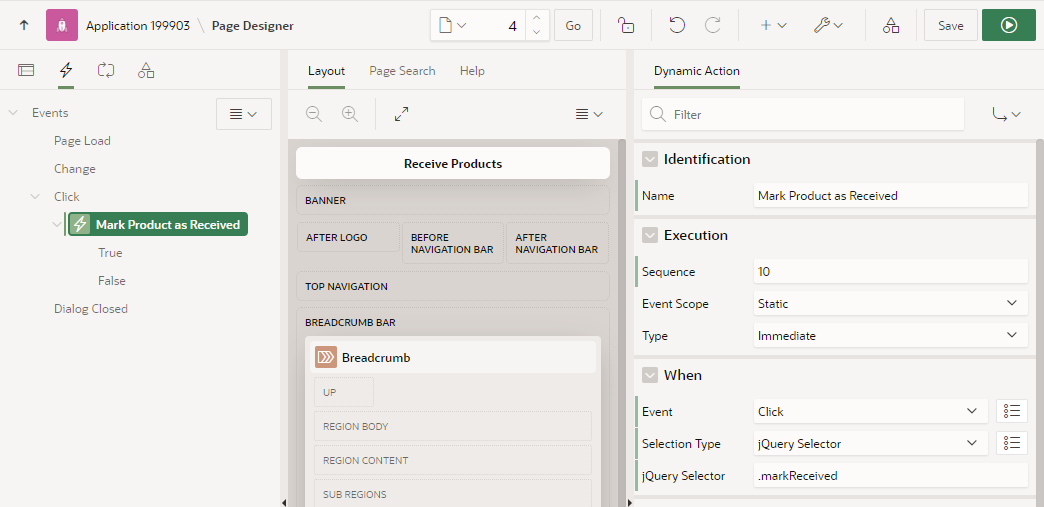Open the Create plus menu
Viewport: 1044px width, 507px height.
click(x=773, y=25)
